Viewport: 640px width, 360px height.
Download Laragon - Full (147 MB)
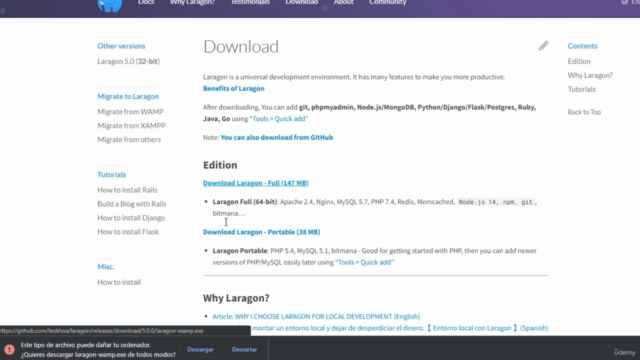256,183
